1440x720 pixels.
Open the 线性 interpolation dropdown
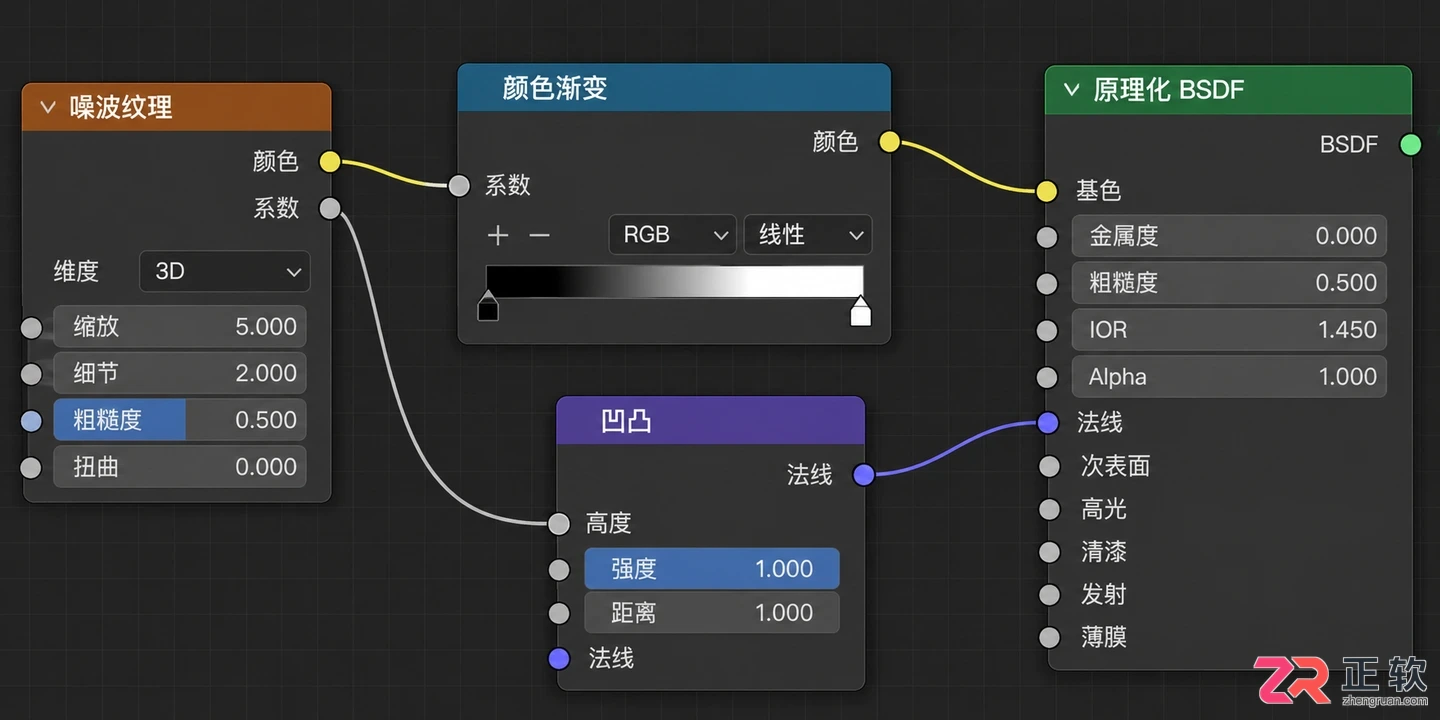coord(808,235)
